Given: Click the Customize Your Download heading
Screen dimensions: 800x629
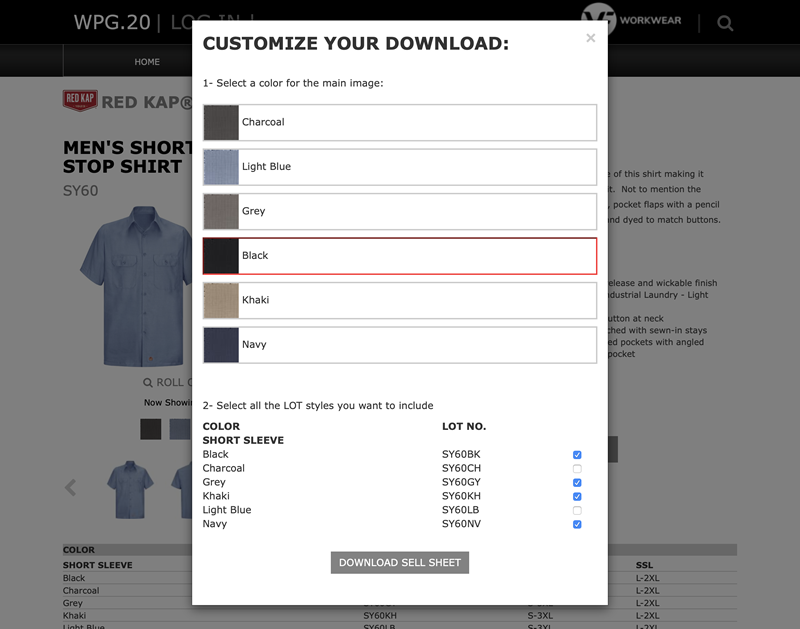Looking at the screenshot, I should tap(356, 43).
